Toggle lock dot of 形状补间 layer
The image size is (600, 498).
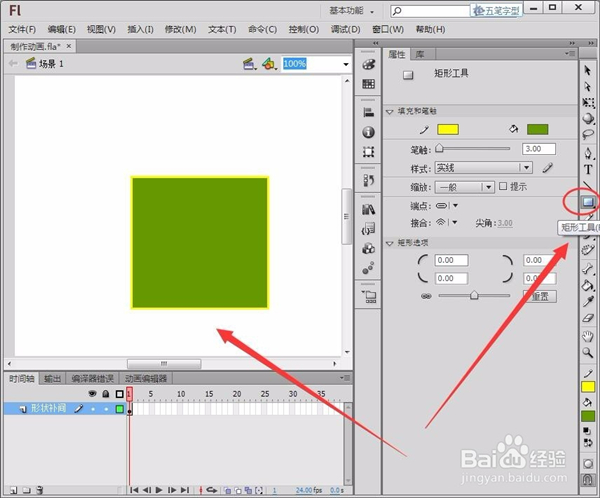[106, 409]
